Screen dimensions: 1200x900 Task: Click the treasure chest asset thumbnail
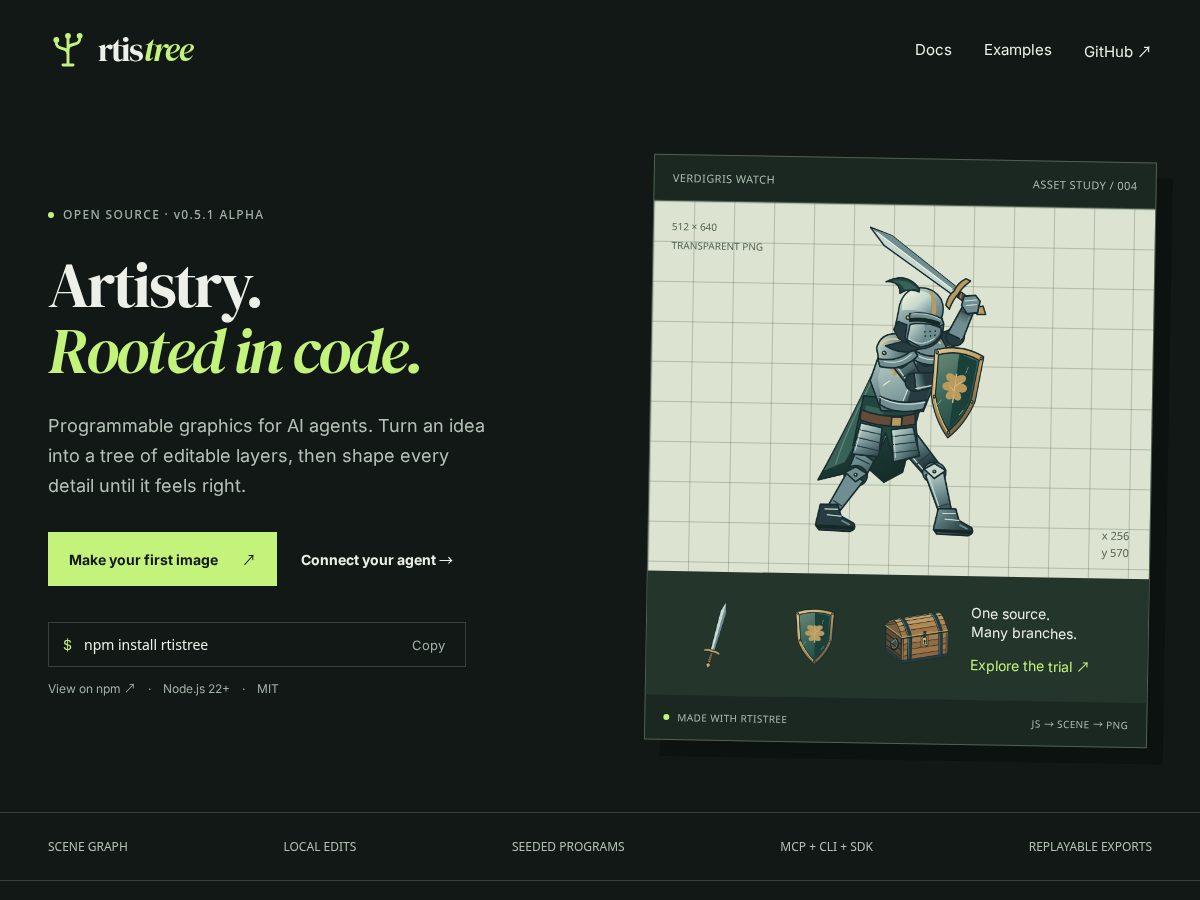[916, 637]
